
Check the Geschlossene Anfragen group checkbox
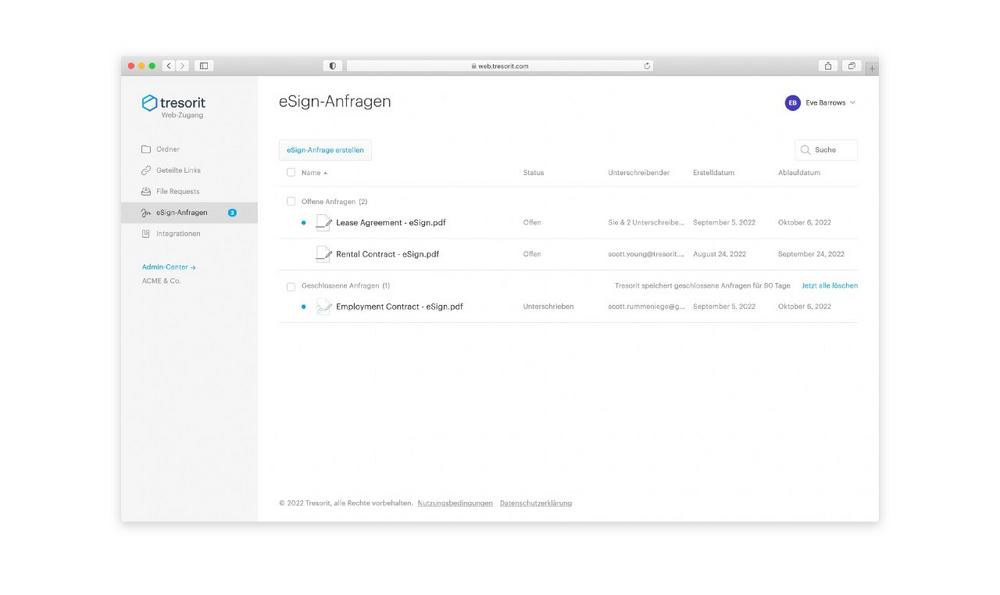click(291, 286)
